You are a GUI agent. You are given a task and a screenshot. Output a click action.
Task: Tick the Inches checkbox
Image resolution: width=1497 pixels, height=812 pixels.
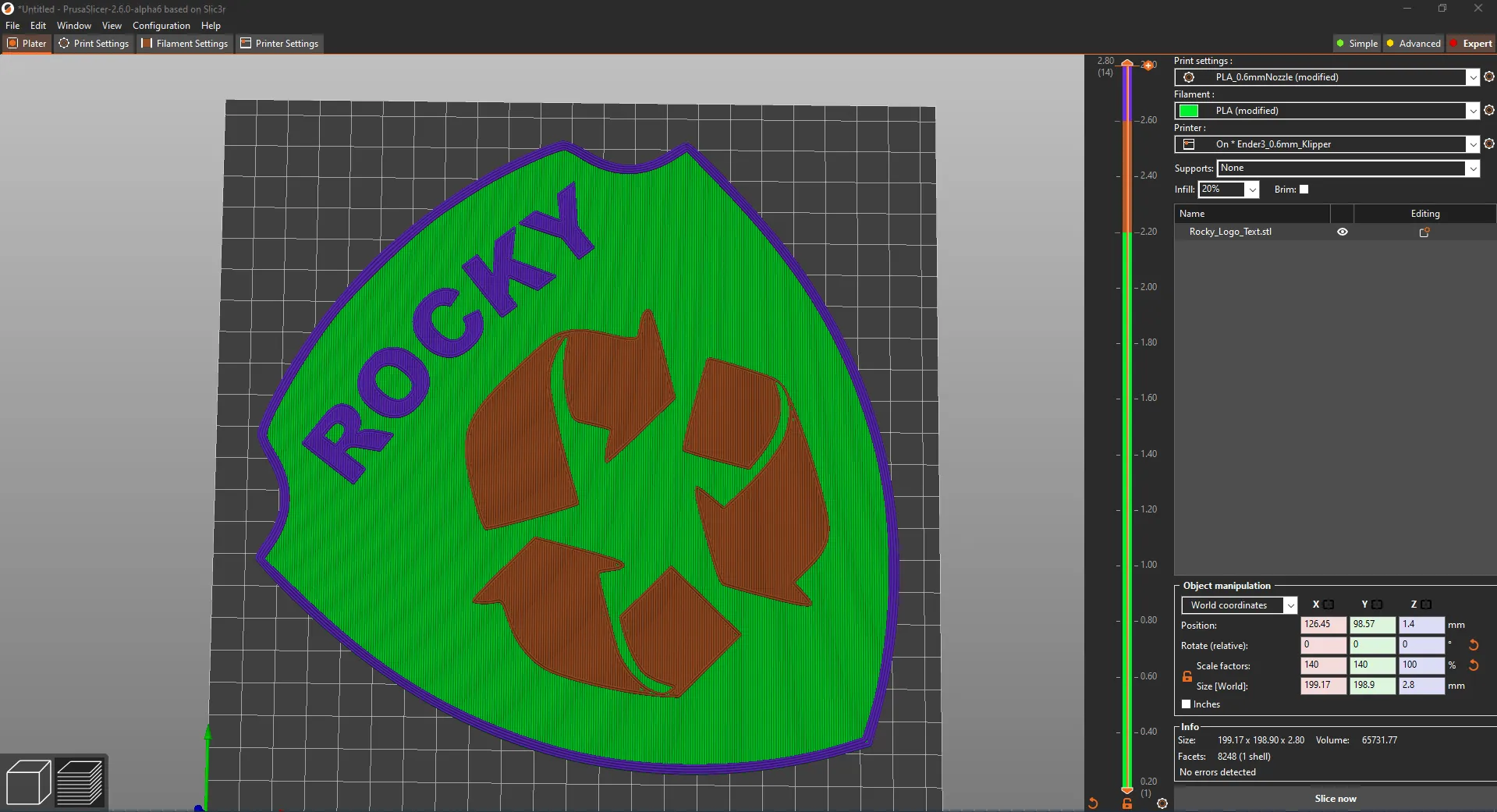click(x=1186, y=704)
